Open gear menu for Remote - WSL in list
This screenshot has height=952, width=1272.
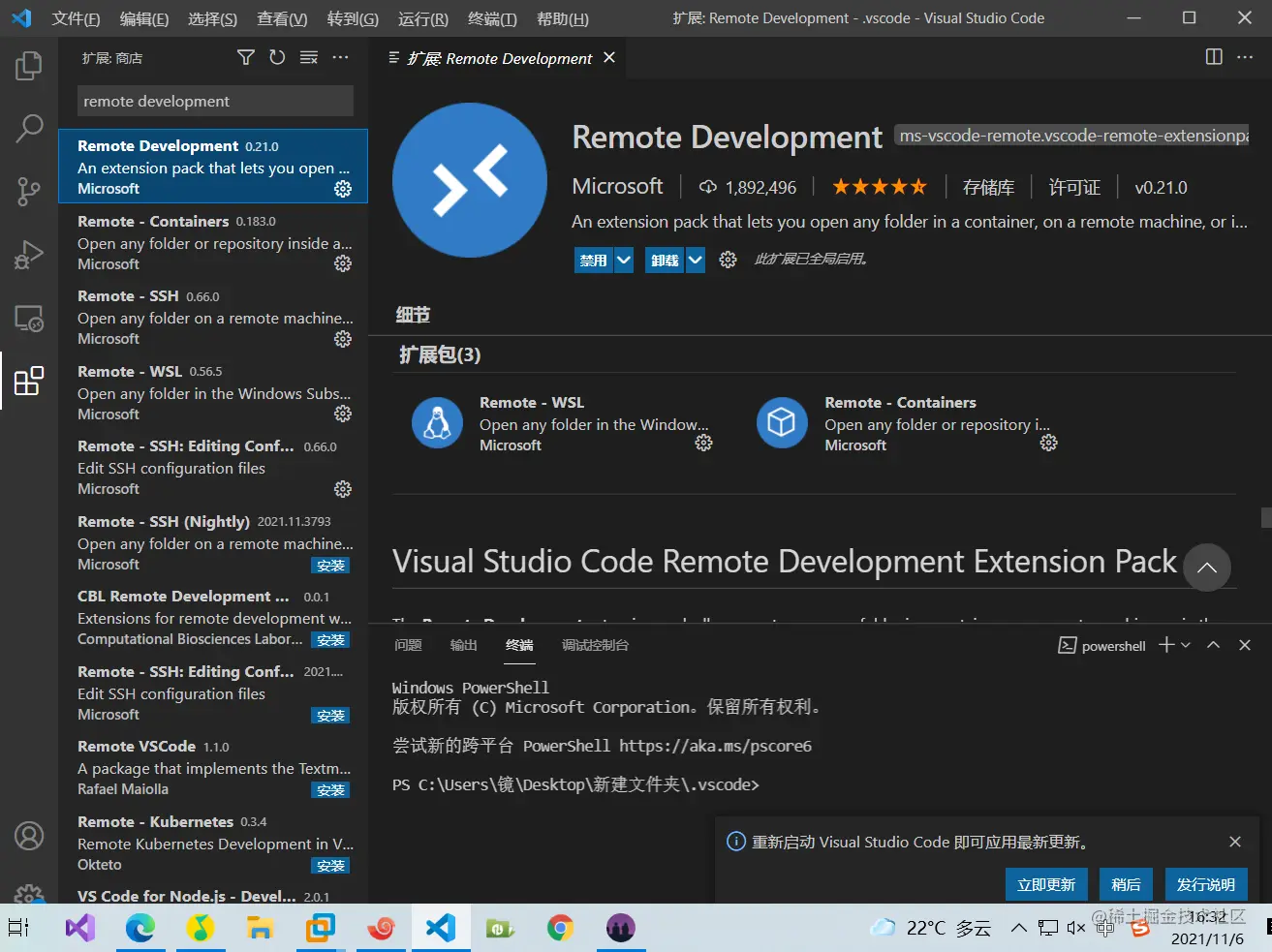click(x=343, y=414)
